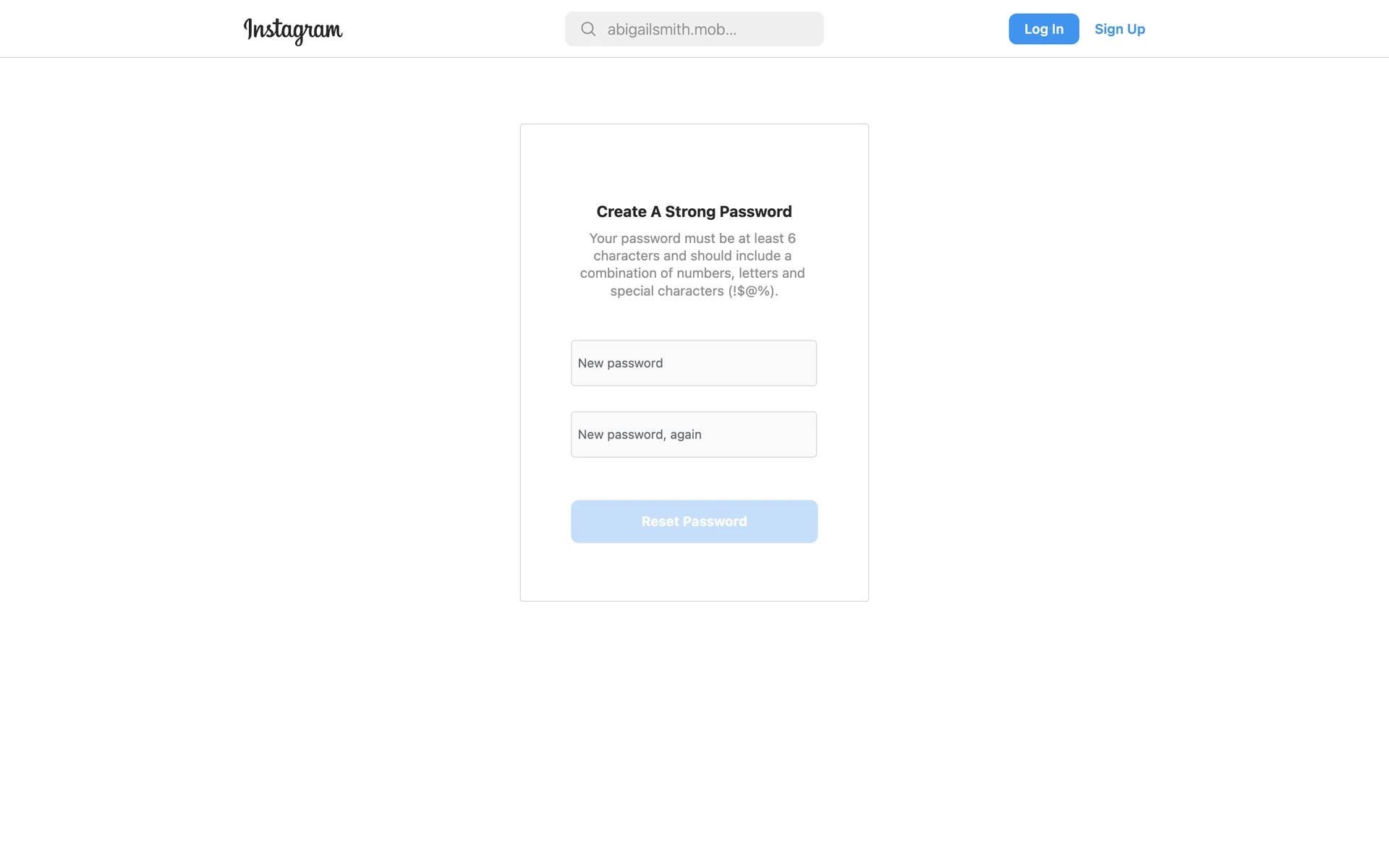Click the special characters (!$@%) hint line
This screenshot has height=868, width=1389.
[694, 291]
